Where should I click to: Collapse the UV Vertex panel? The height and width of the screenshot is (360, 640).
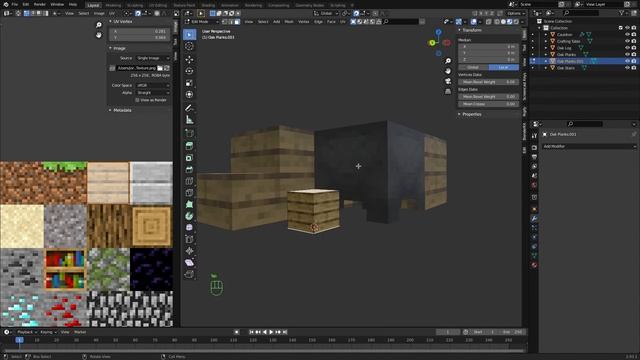(x=110, y=21)
